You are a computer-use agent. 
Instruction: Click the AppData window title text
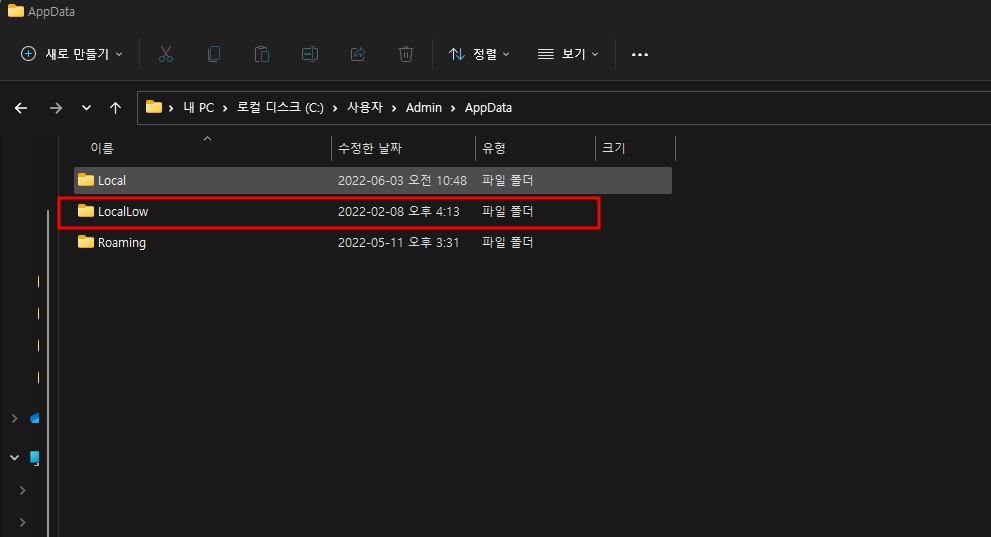click(51, 11)
